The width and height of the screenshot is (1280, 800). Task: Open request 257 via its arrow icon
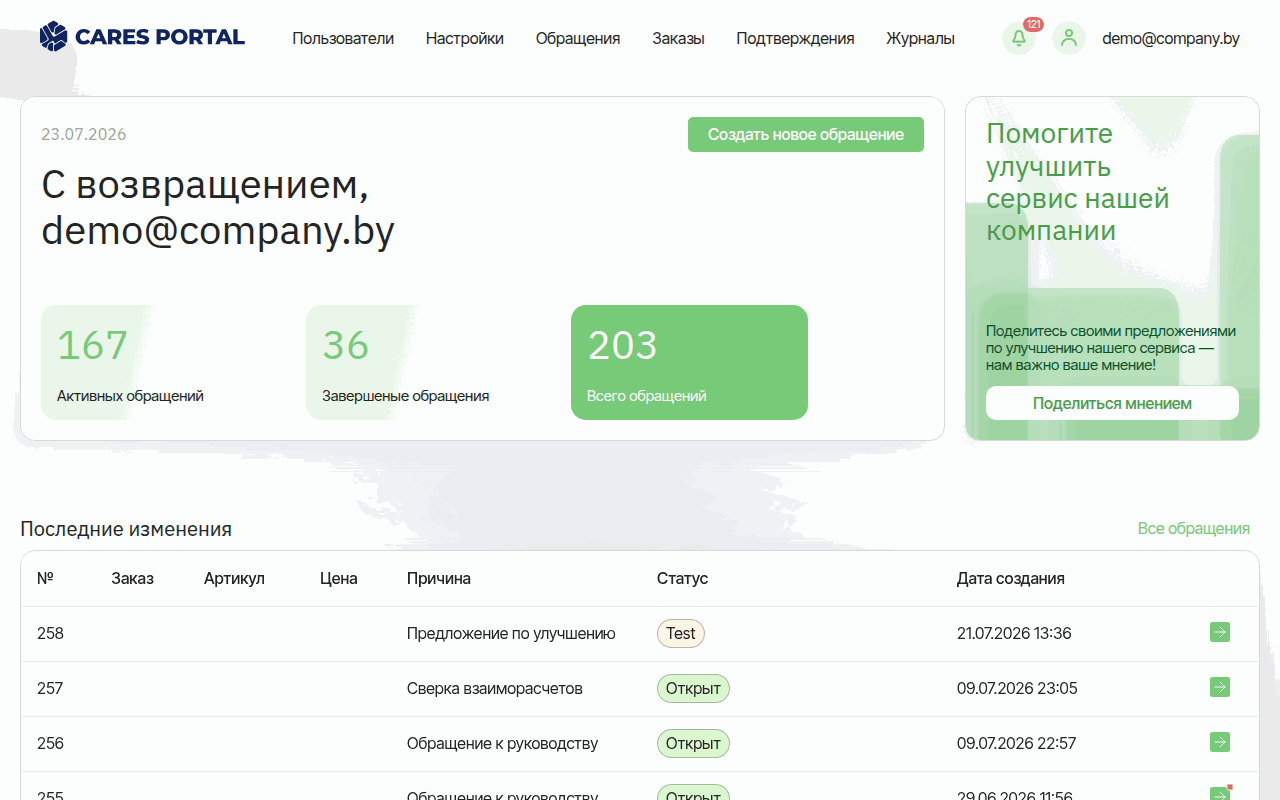coord(1220,687)
